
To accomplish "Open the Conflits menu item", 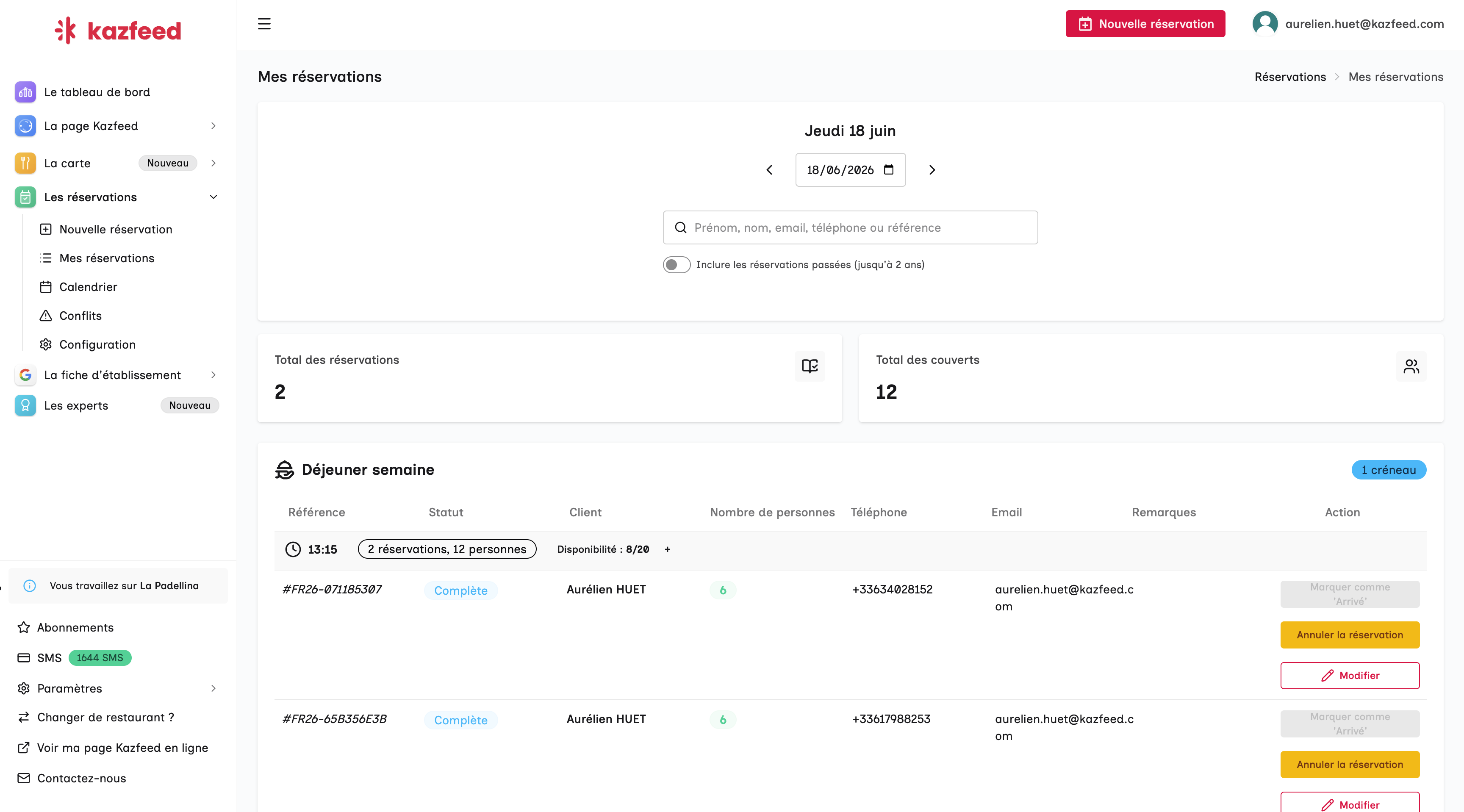I will [81, 316].
